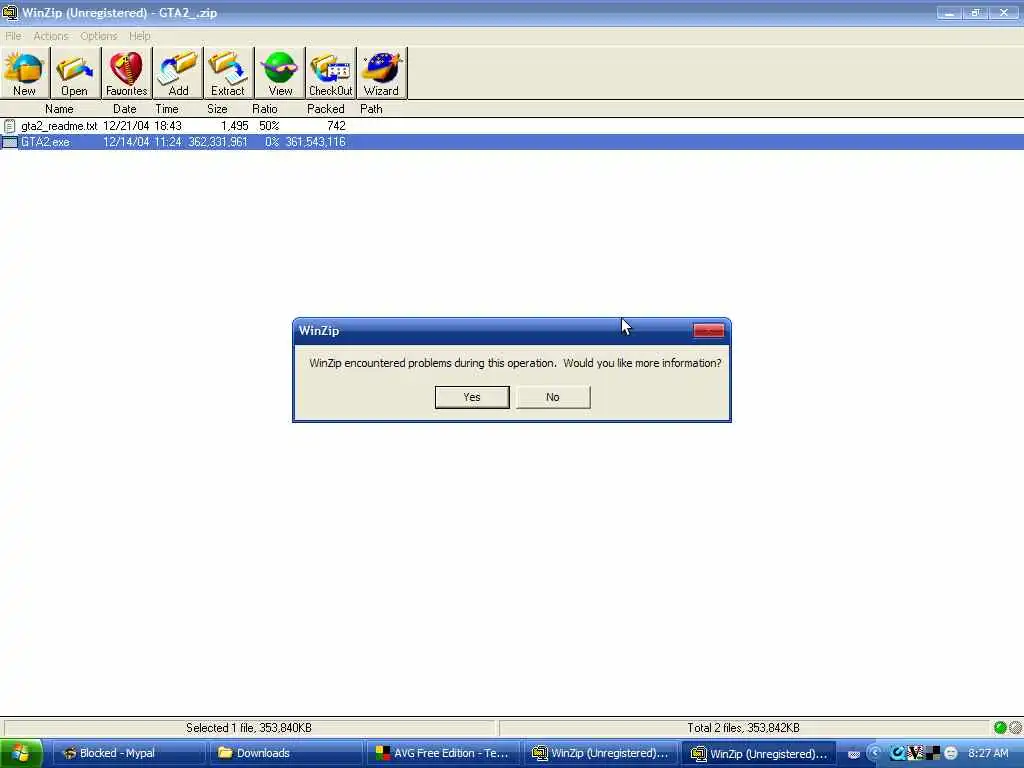Screen dimensions: 1024x768
Task: Expand hidden tray icons with the arrow
Action: (874, 754)
